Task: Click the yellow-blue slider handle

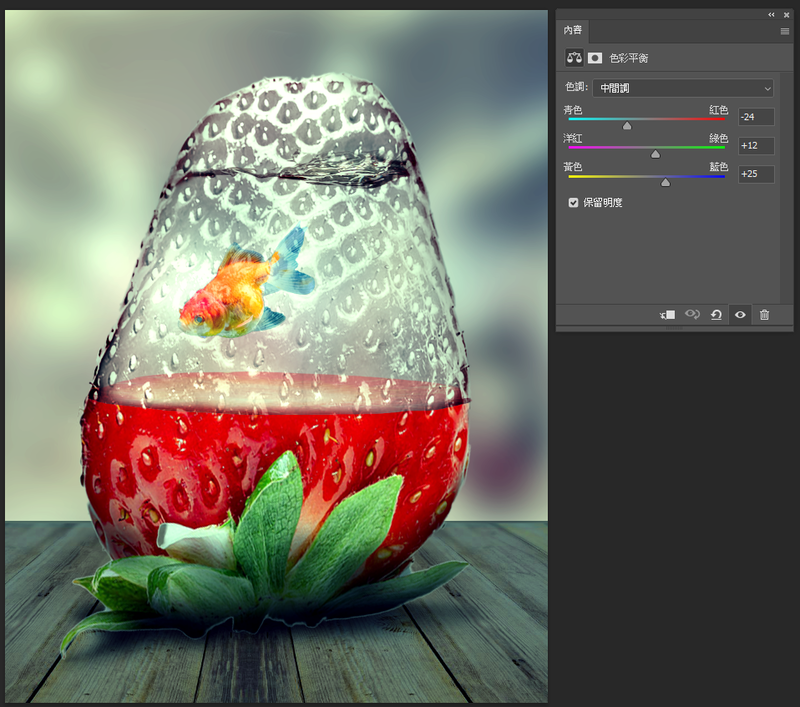Action: click(666, 182)
